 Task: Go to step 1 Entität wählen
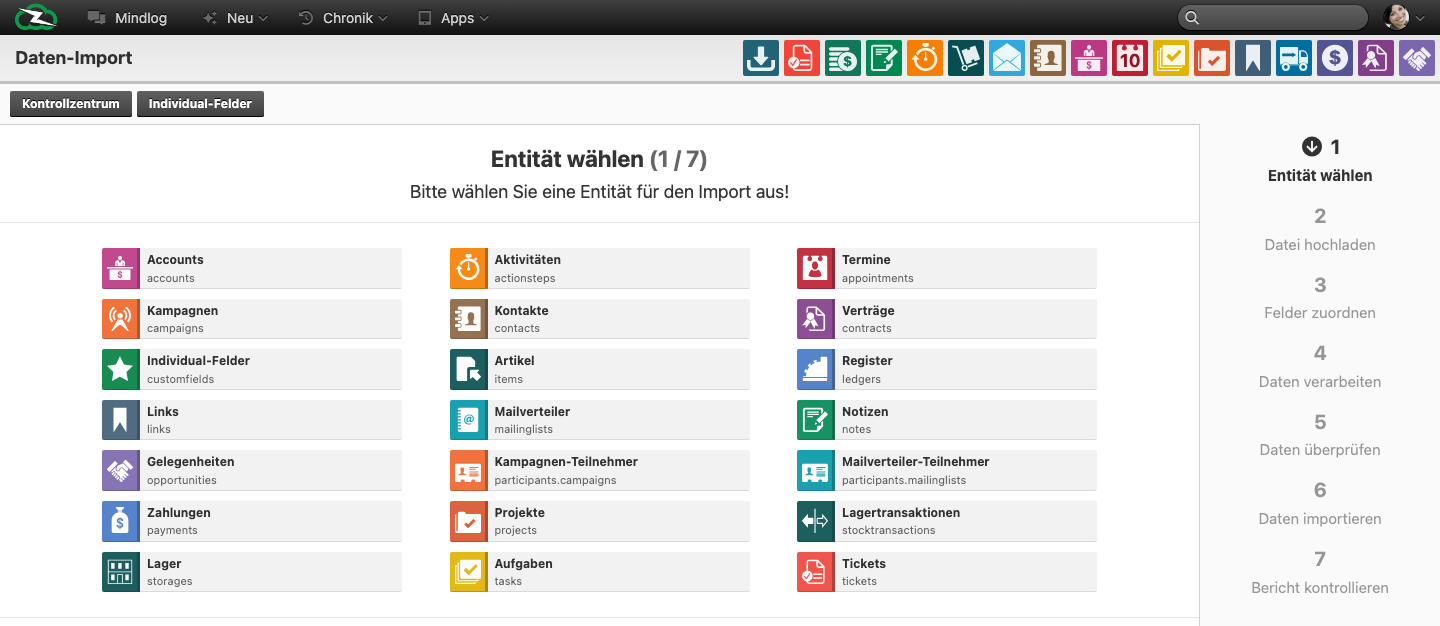[1320, 160]
